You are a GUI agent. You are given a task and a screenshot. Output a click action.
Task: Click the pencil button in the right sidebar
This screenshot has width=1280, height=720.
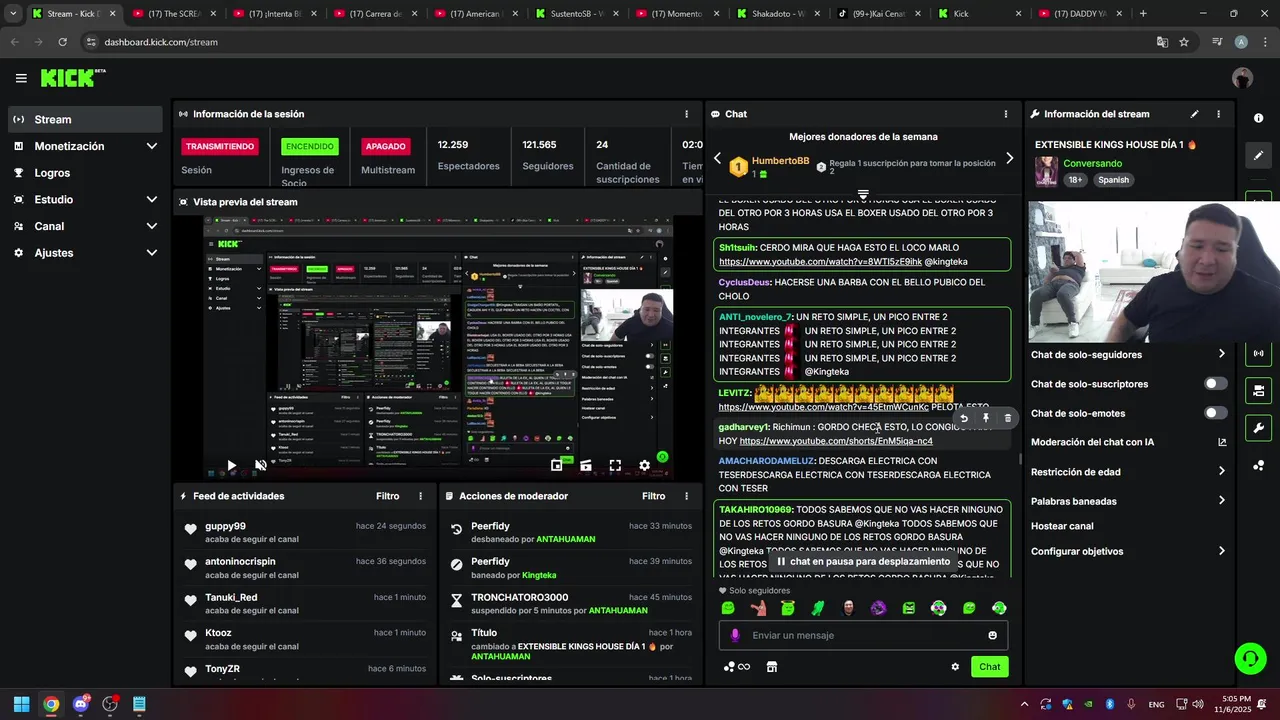[1258, 156]
